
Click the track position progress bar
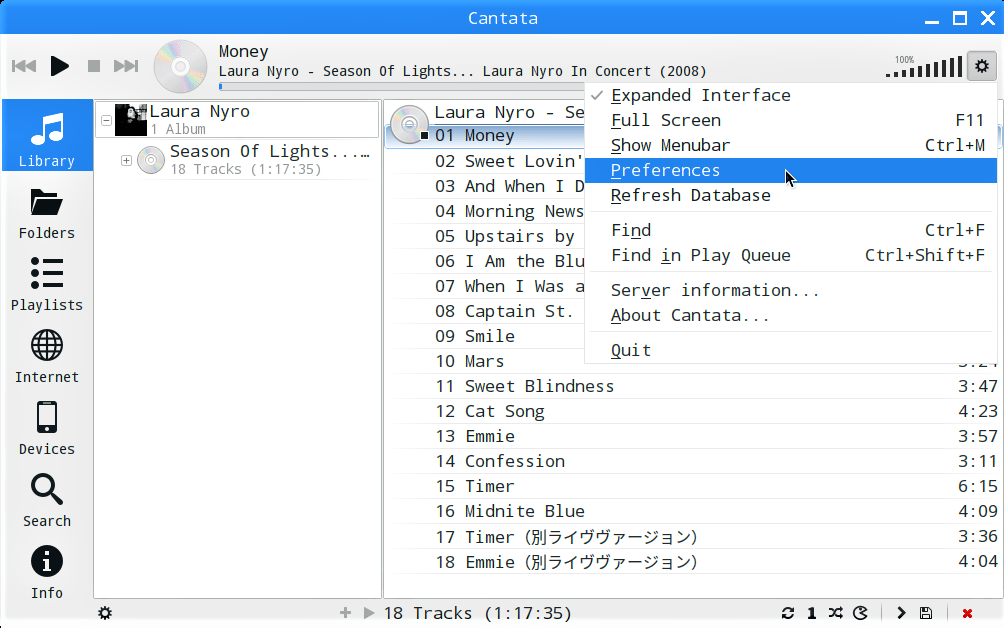(401, 86)
